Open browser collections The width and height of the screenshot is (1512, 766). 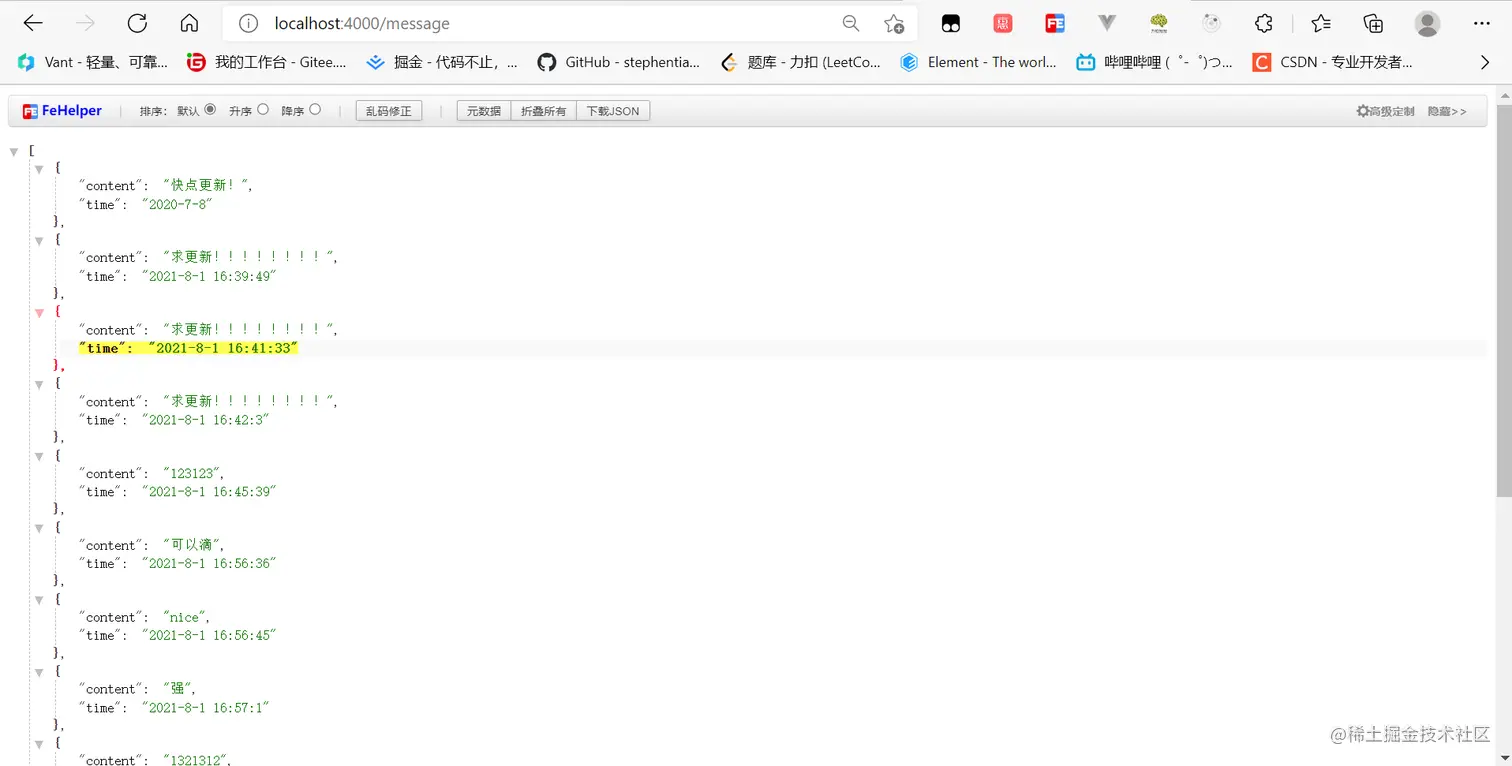1374,24
